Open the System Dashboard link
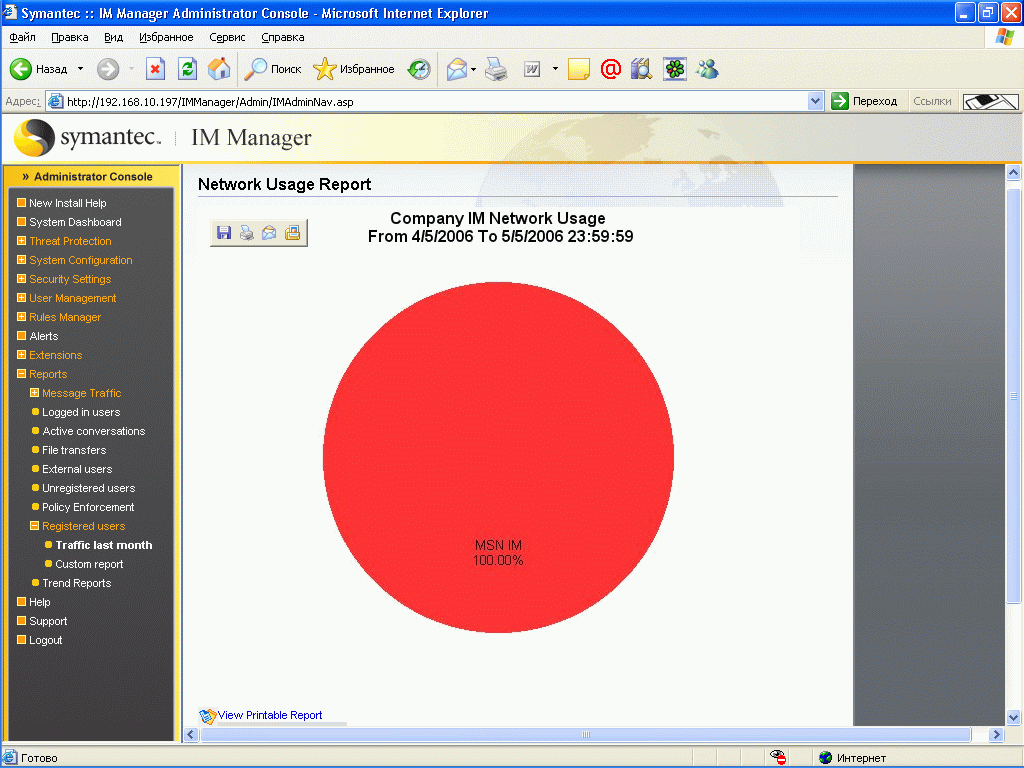1024x768 pixels. 75,222
